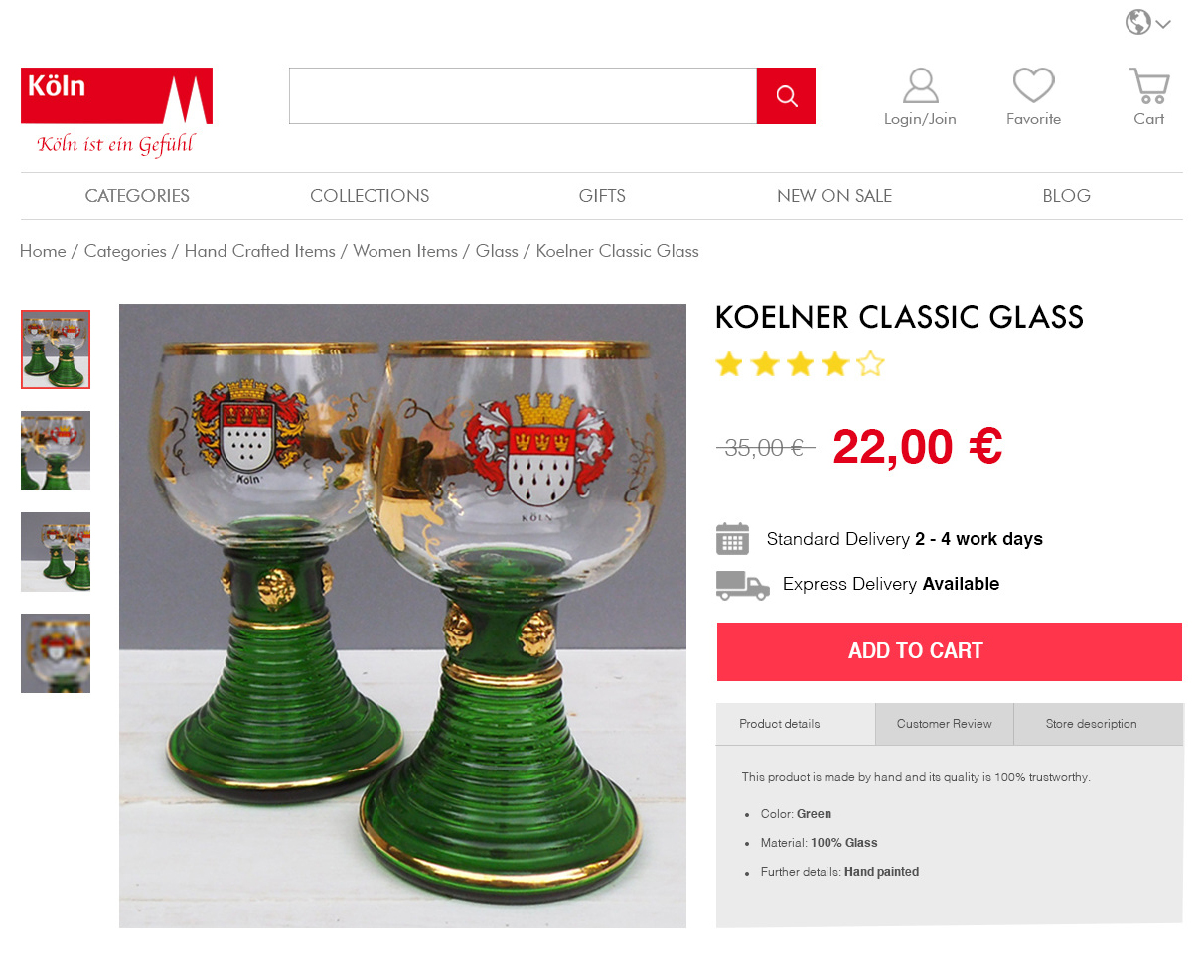This screenshot has height=980, width=1204.
Task: Switch to the Store description tab
Action: coord(1091,724)
